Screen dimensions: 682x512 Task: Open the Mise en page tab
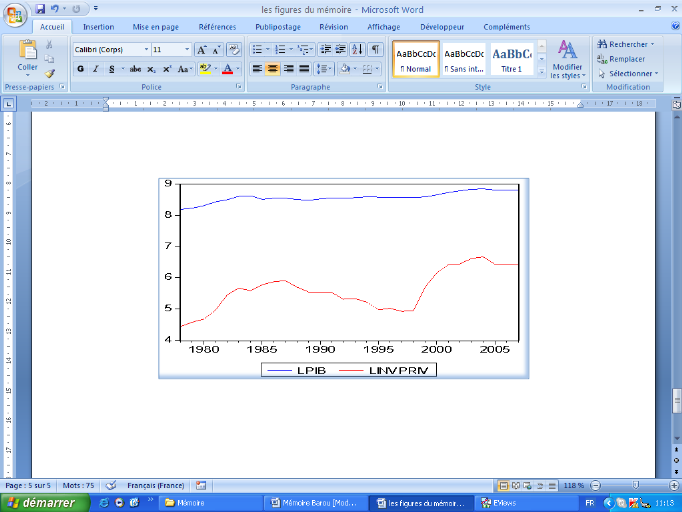pos(155,27)
